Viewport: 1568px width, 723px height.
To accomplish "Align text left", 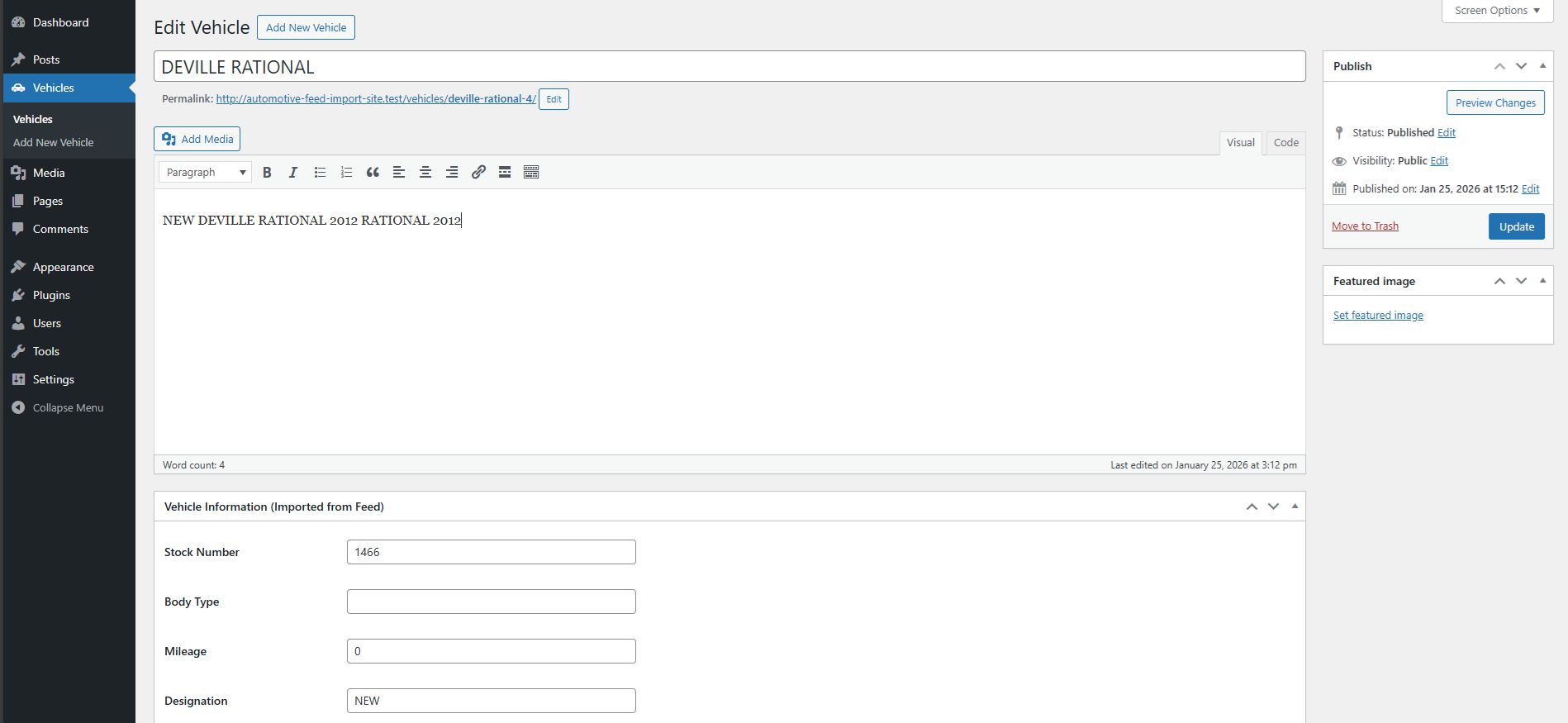I will coord(399,172).
